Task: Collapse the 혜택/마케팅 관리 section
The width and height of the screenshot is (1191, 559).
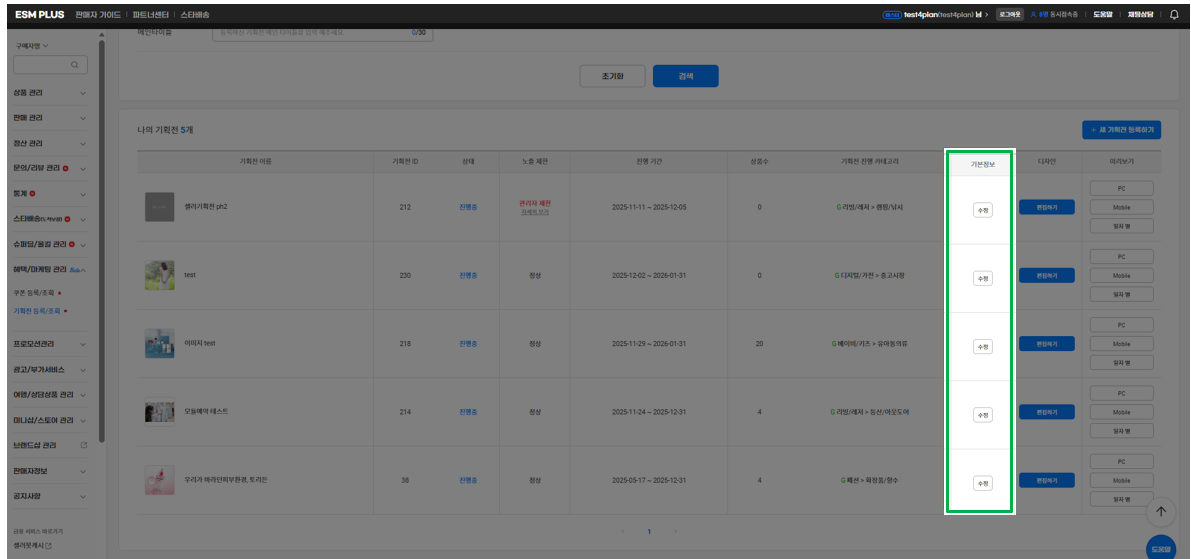Action: pos(50,270)
